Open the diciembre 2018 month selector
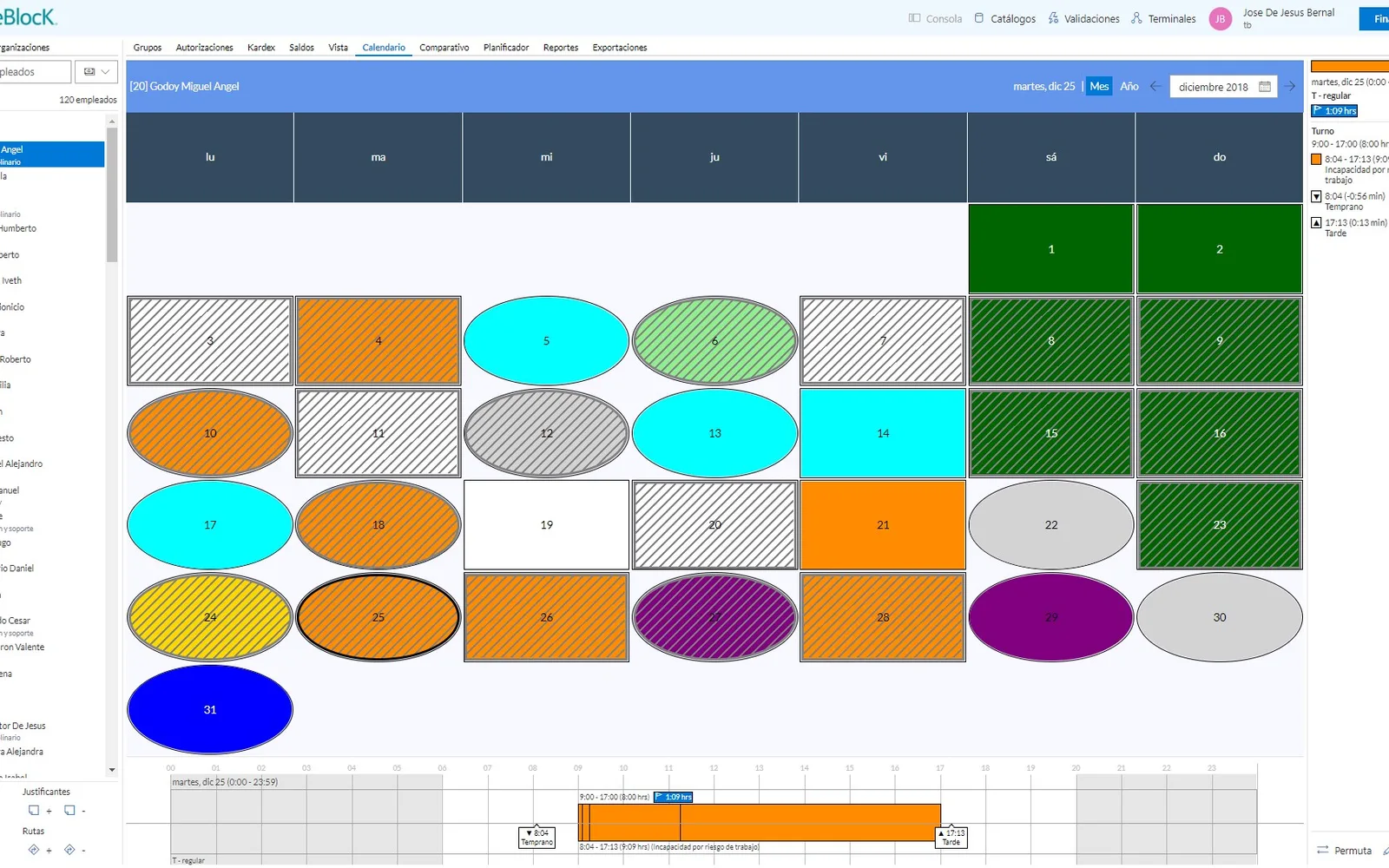The height and width of the screenshot is (868, 1389). point(1223,87)
